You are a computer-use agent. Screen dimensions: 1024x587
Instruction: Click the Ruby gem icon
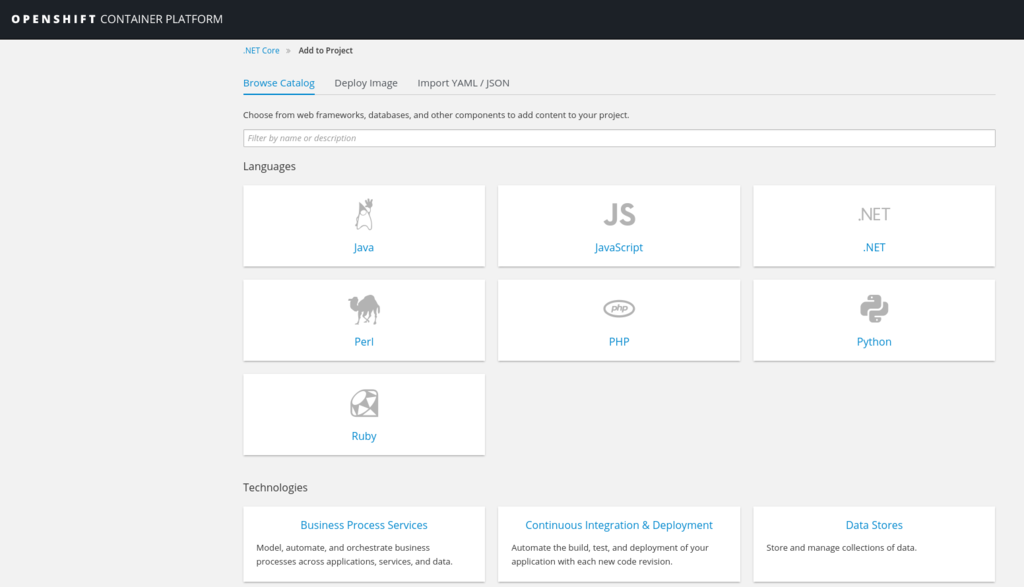pyautogui.click(x=364, y=404)
